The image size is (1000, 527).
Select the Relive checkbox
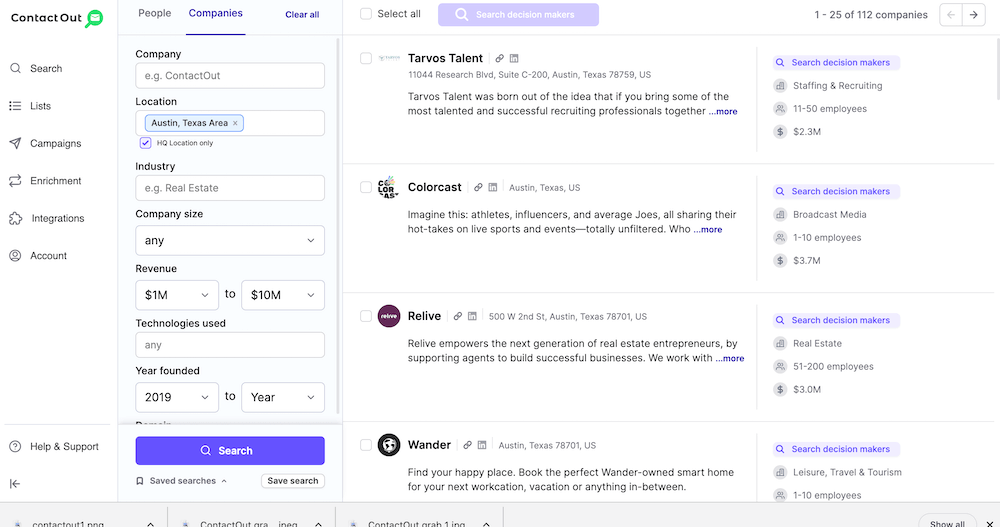[366, 316]
